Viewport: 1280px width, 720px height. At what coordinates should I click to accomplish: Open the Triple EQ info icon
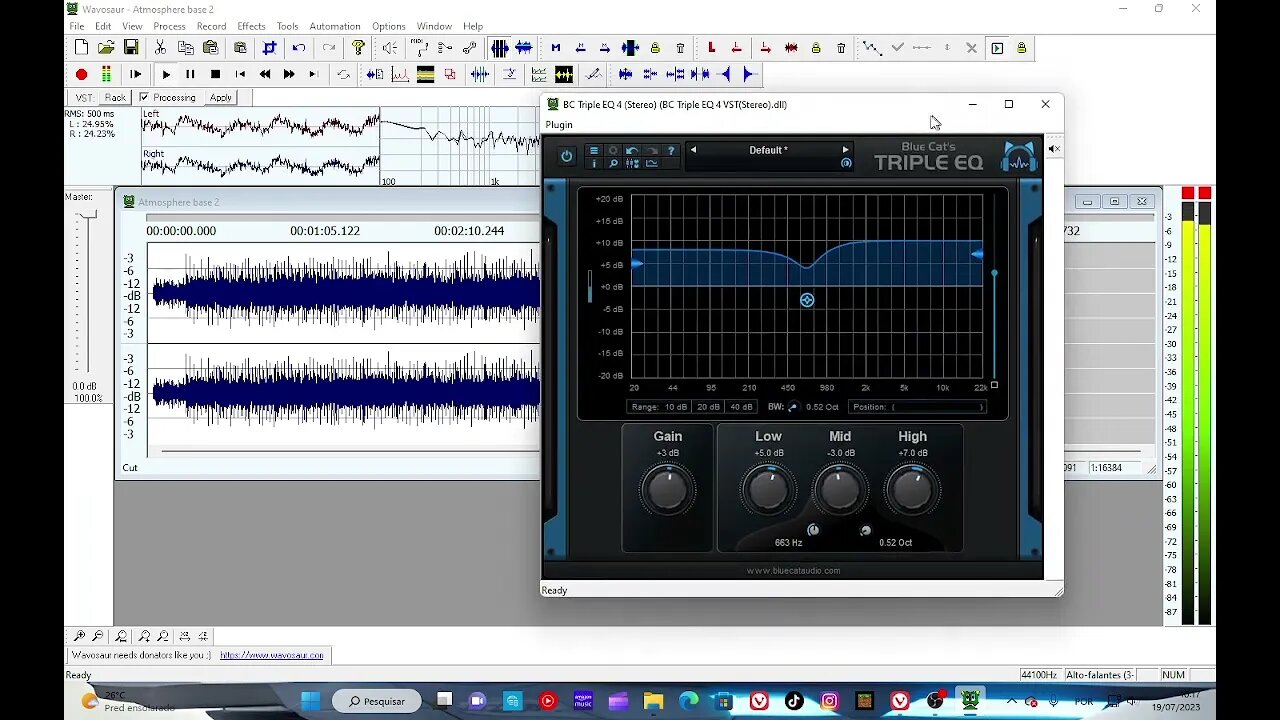pos(593,163)
